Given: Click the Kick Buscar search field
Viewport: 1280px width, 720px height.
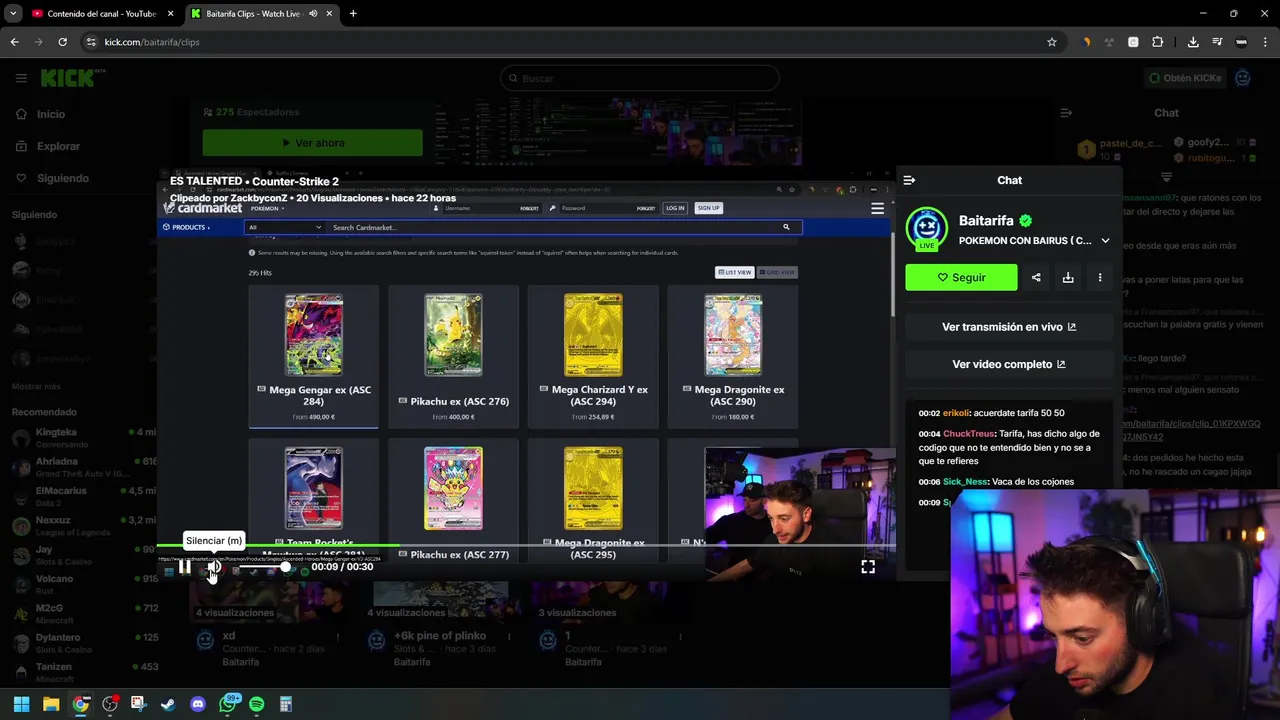Looking at the screenshot, I should click(640, 78).
